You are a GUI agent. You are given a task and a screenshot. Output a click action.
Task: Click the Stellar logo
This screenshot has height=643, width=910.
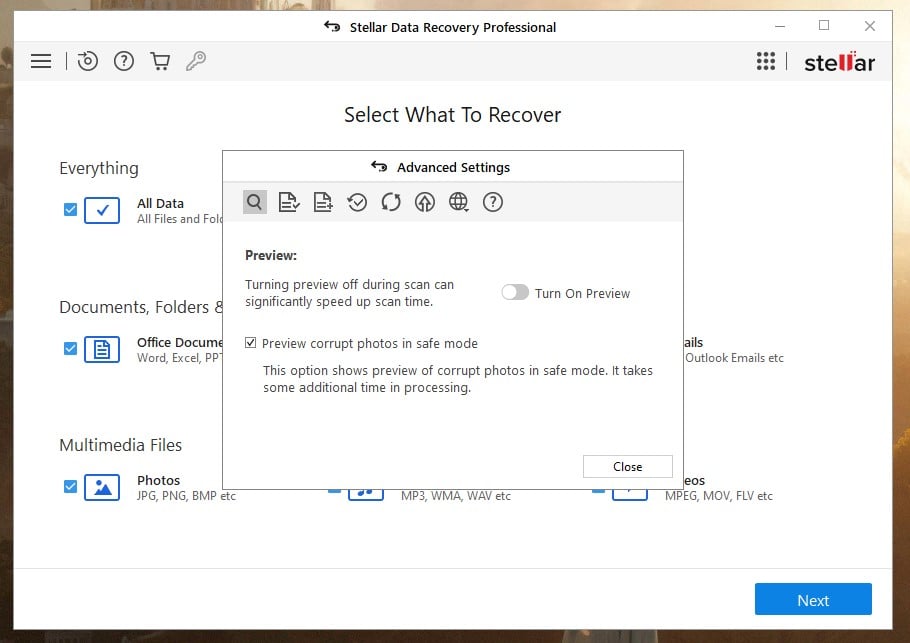839,62
